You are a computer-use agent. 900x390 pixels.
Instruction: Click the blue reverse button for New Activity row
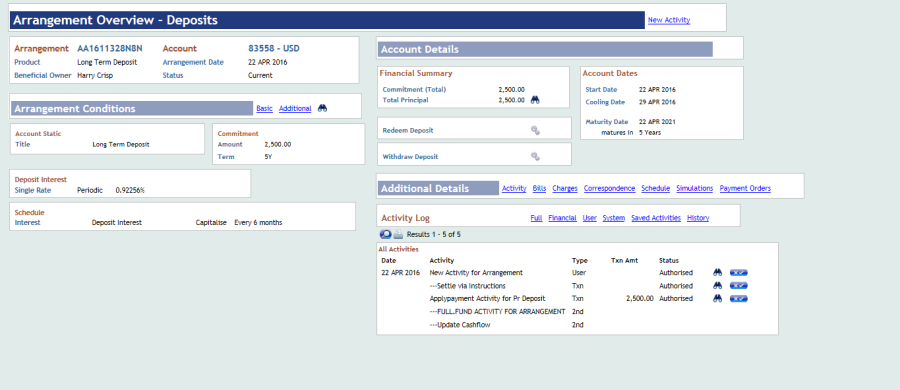point(739,273)
